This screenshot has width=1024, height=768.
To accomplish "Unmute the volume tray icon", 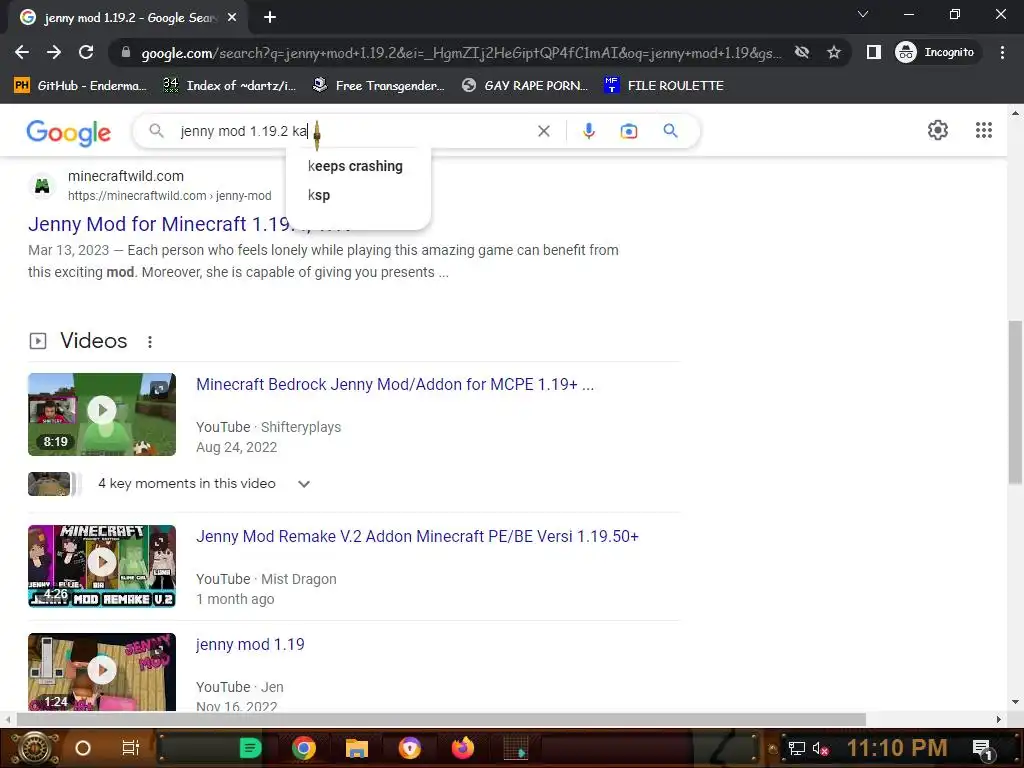I will tap(820, 749).
